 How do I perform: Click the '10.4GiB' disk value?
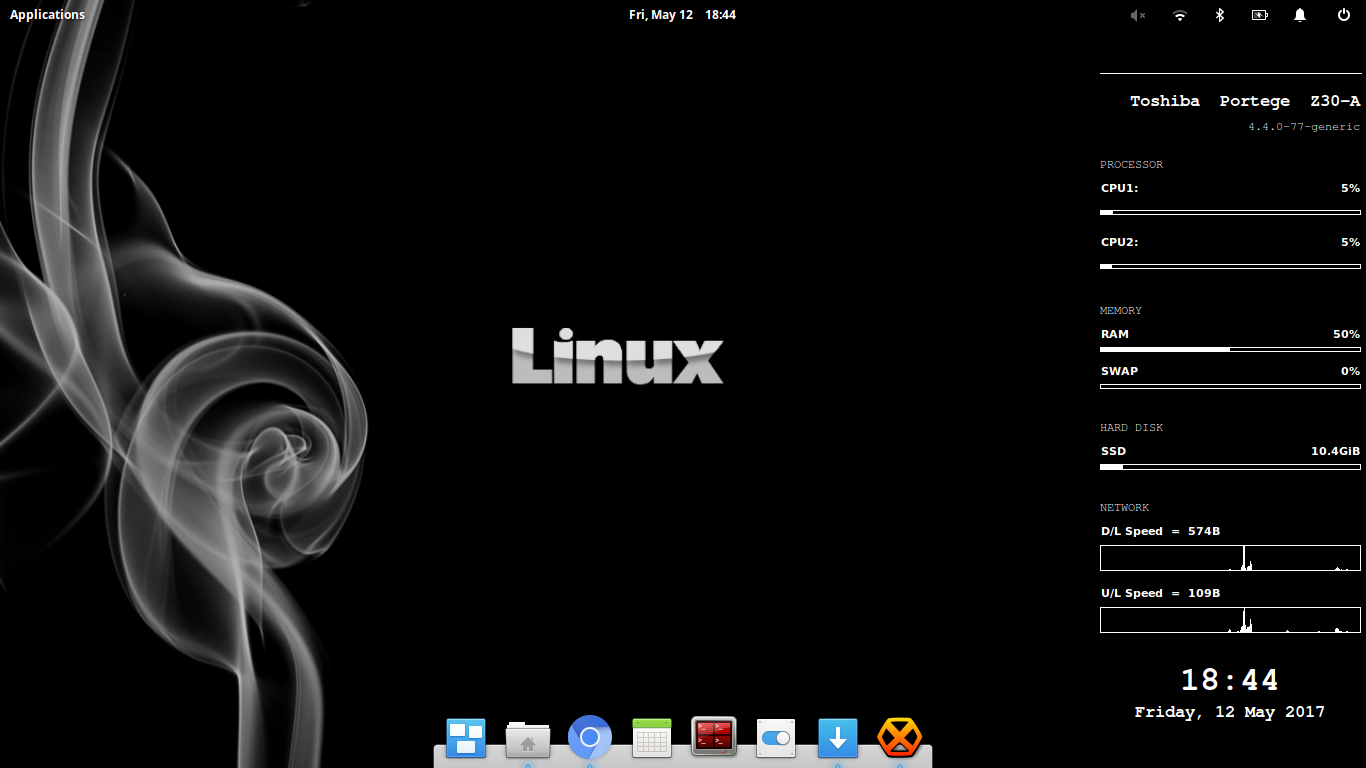click(1336, 451)
